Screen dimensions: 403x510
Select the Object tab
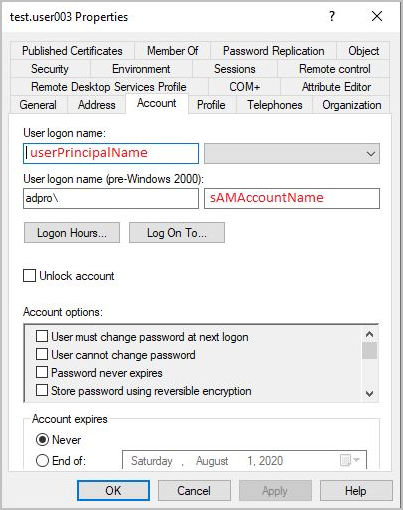coord(363,51)
